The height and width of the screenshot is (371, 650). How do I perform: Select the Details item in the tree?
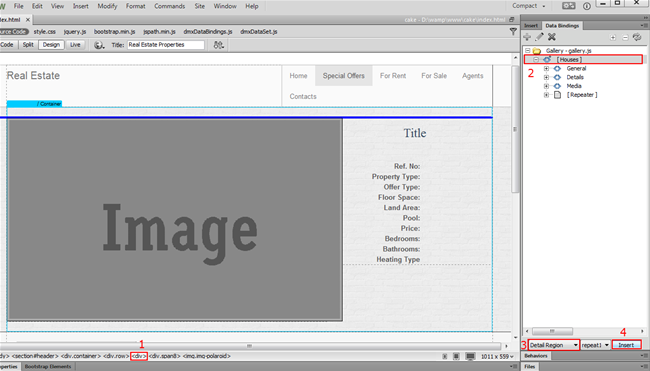(x=575, y=78)
